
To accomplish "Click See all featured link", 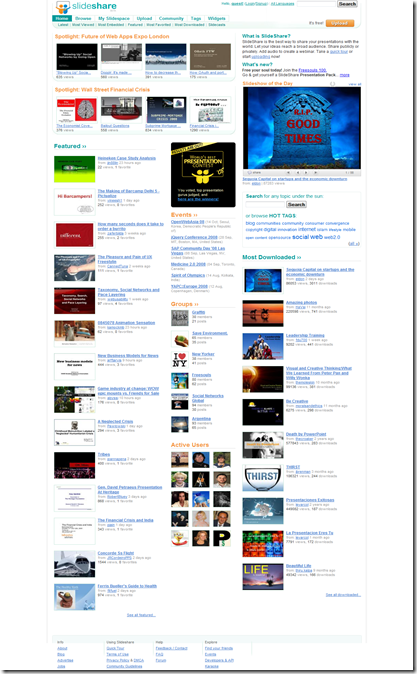I will coord(141,615).
